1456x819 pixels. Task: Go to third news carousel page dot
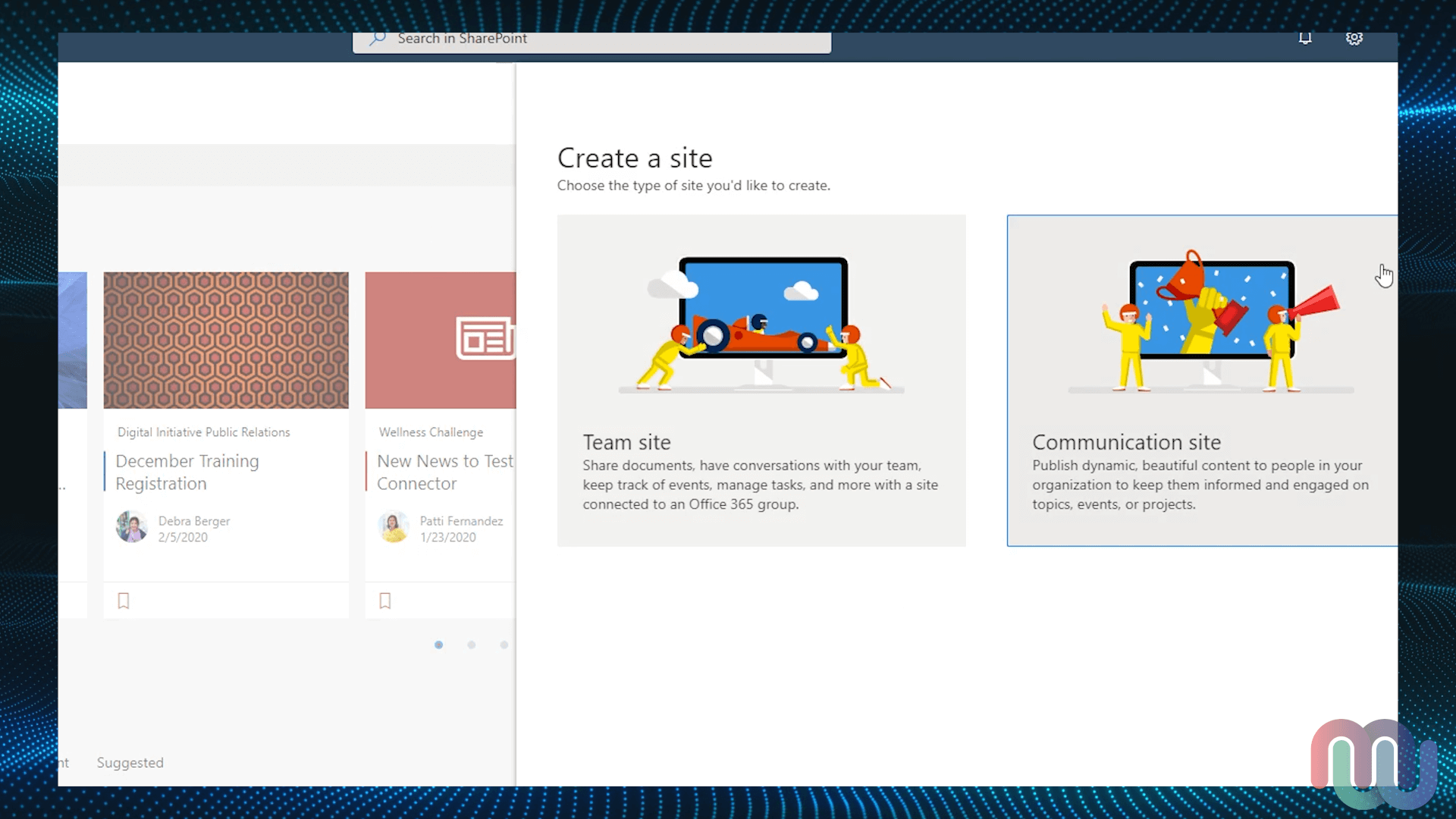(504, 645)
